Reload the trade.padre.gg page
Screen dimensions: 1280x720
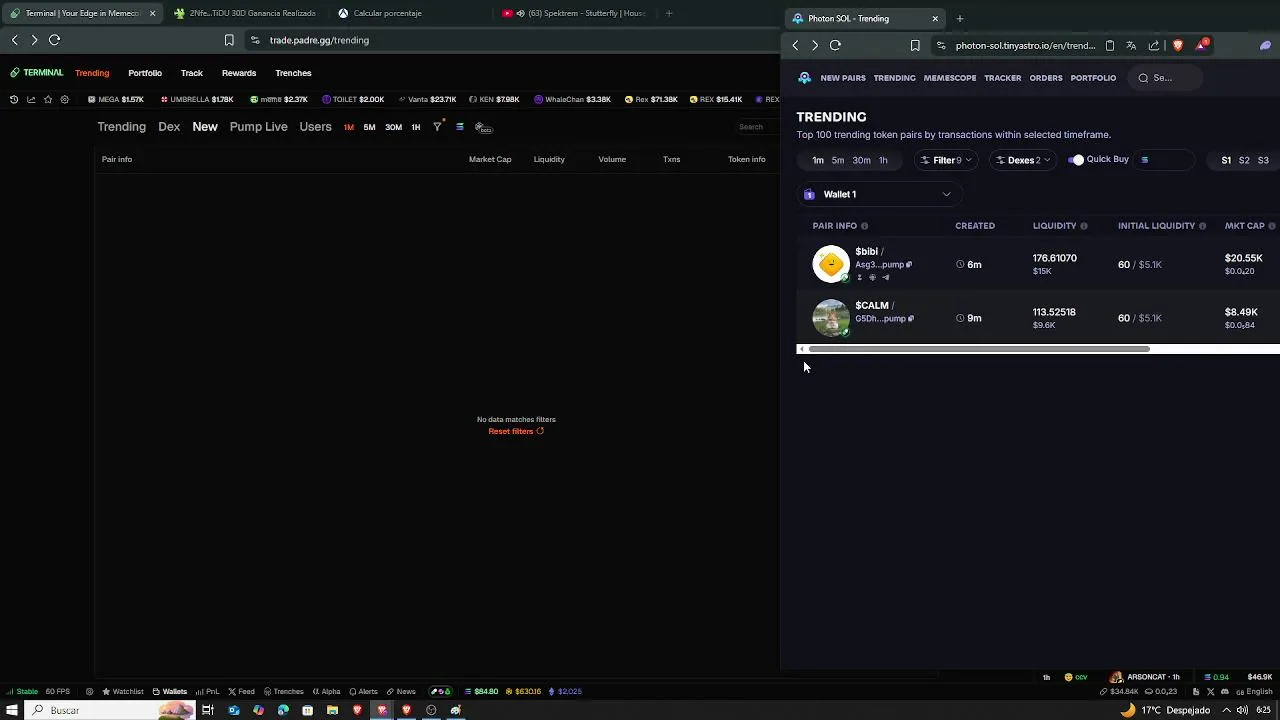(55, 40)
